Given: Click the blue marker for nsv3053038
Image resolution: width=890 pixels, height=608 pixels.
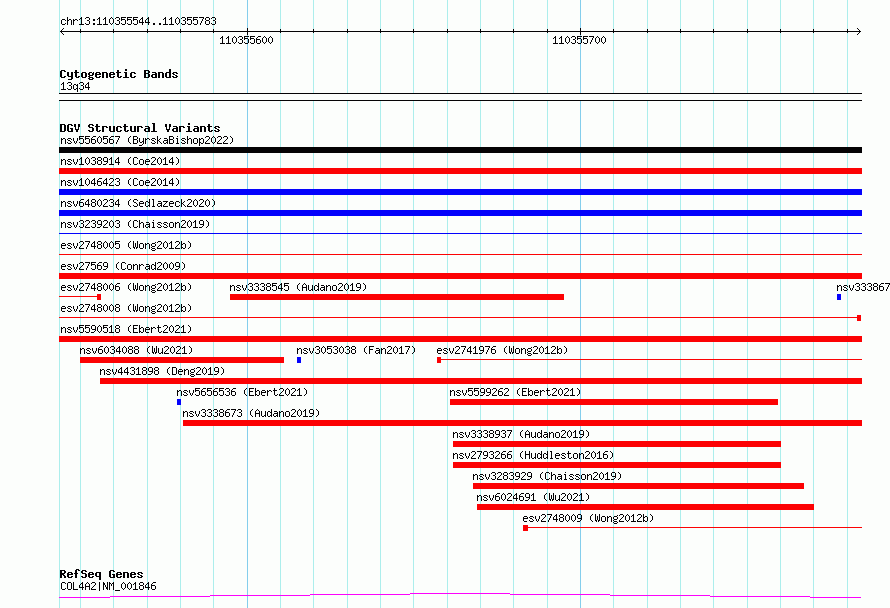Looking at the screenshot, I should coord(299,360).
